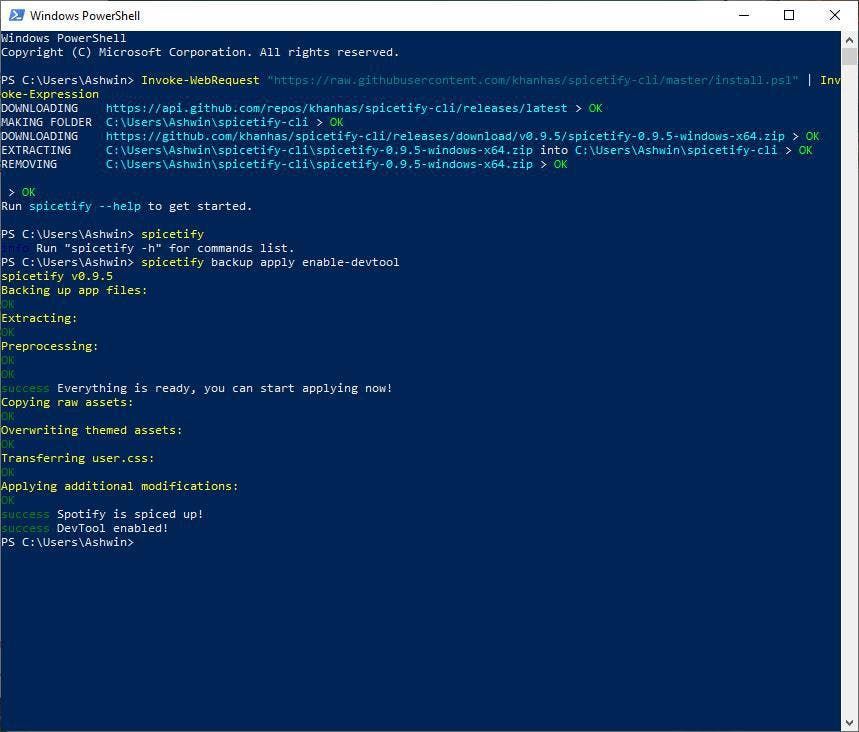The height and width of the screenshot is (732, 859).
Task: Close the Windows PowerShell window
Action: click(834, 15)
